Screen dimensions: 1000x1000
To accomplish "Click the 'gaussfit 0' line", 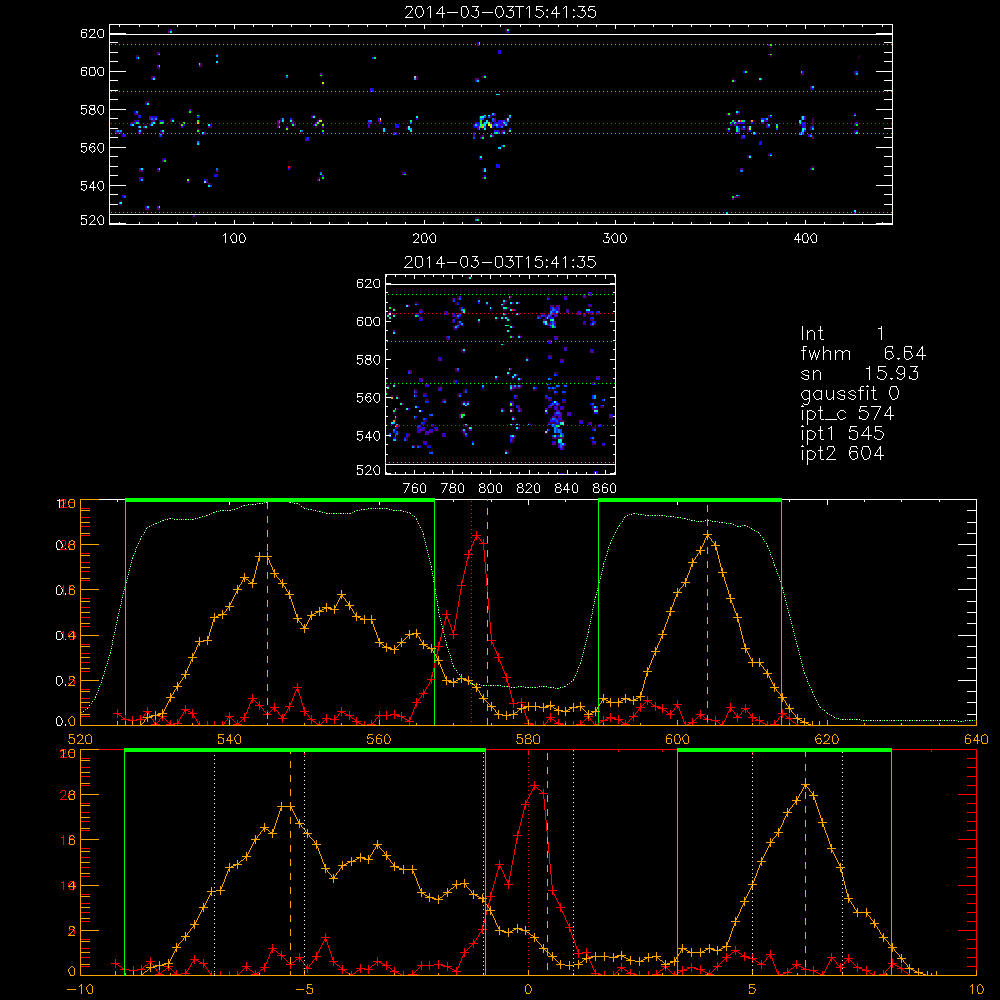I will coord(850,393).
